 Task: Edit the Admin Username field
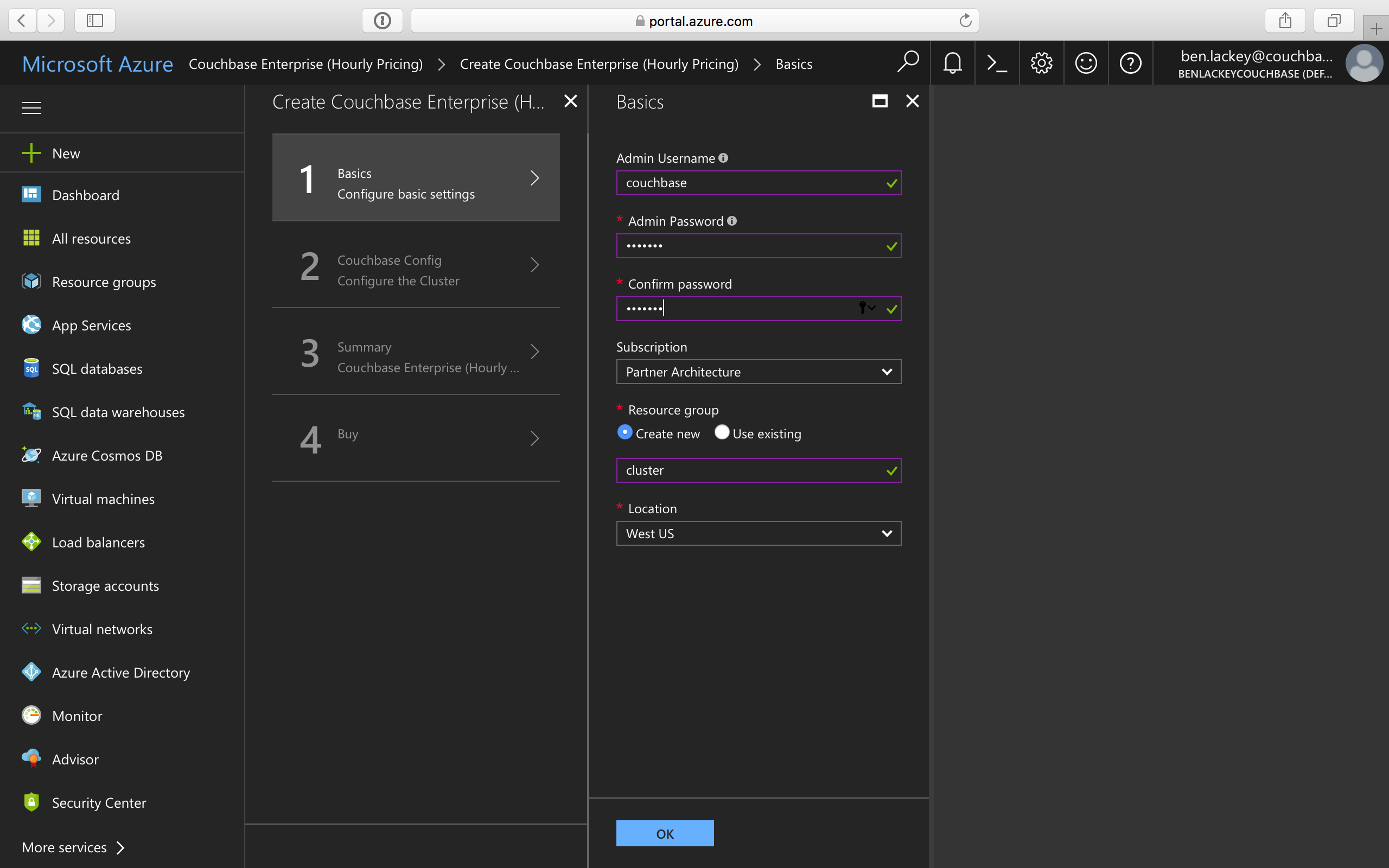click(x=758, y=183)
